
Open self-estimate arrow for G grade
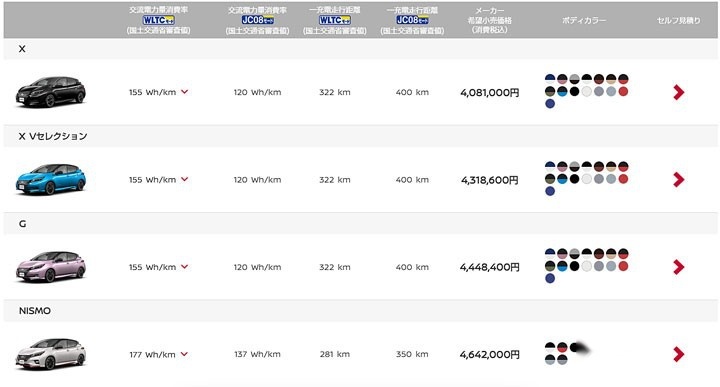click(x=679, y=267)
